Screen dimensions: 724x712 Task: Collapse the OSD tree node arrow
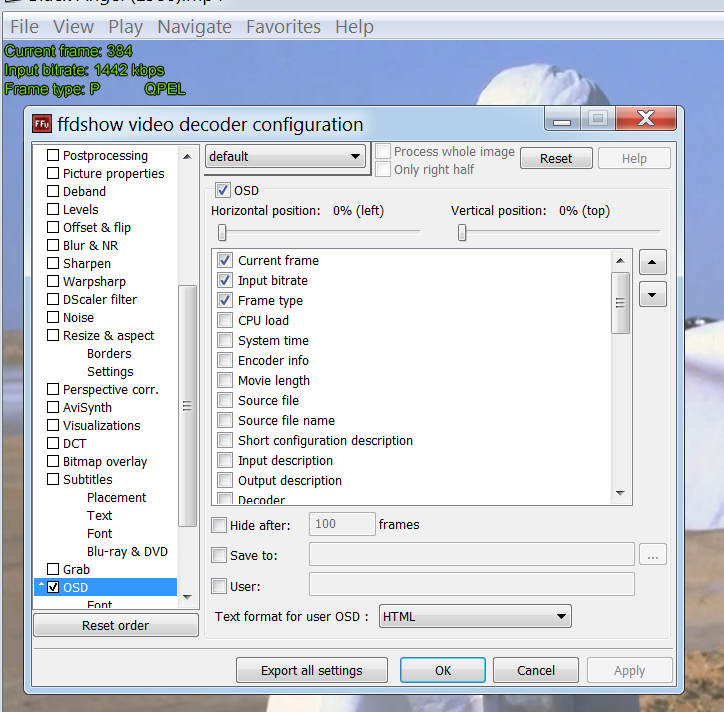(x=41, y=585)
